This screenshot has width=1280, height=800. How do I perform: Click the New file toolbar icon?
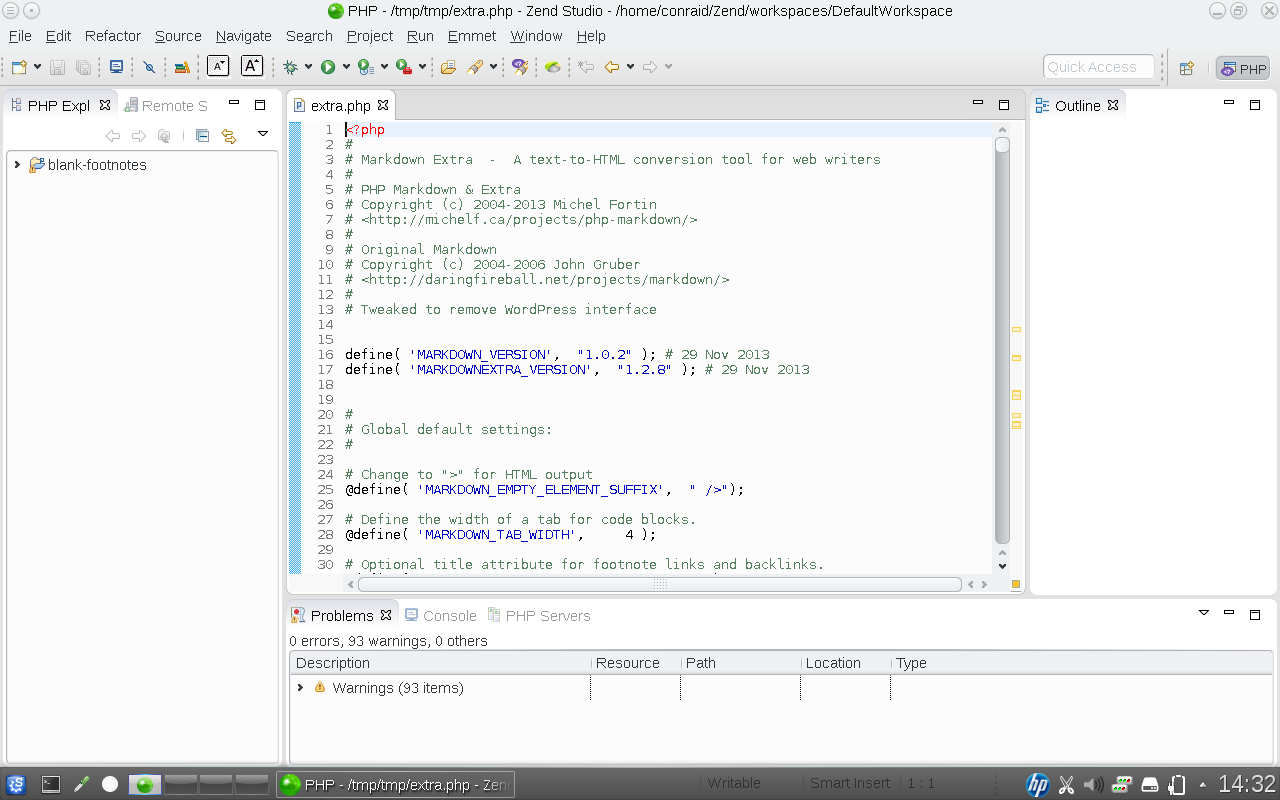[x=19, y=67]
